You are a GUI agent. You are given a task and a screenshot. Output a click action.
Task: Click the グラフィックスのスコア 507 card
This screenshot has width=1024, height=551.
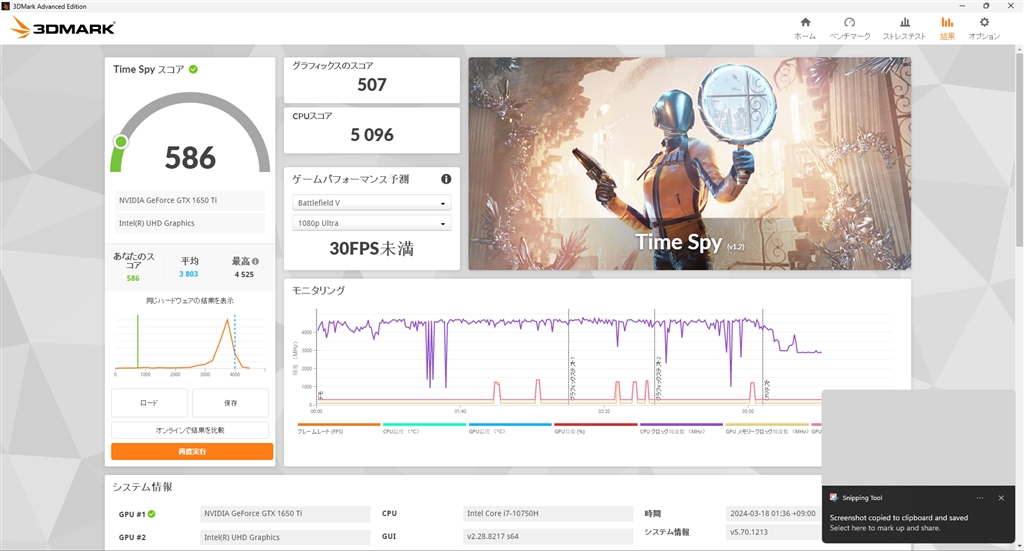coord(372,80)
